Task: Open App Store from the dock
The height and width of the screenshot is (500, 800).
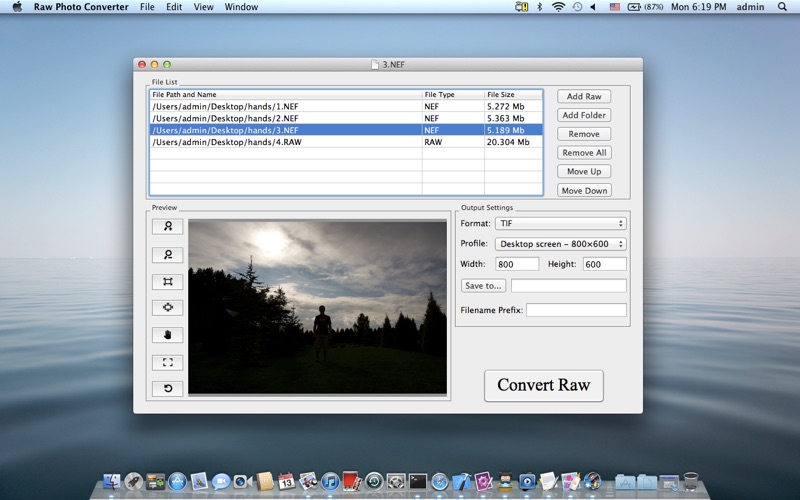Action: (x=178, y=481)
